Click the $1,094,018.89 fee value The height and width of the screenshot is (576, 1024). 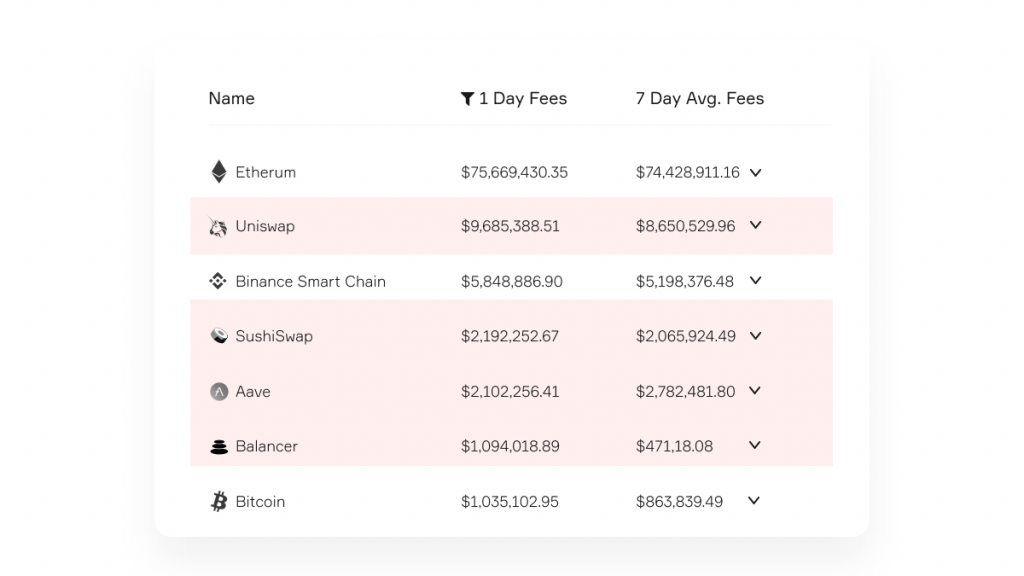coord(510,447)
